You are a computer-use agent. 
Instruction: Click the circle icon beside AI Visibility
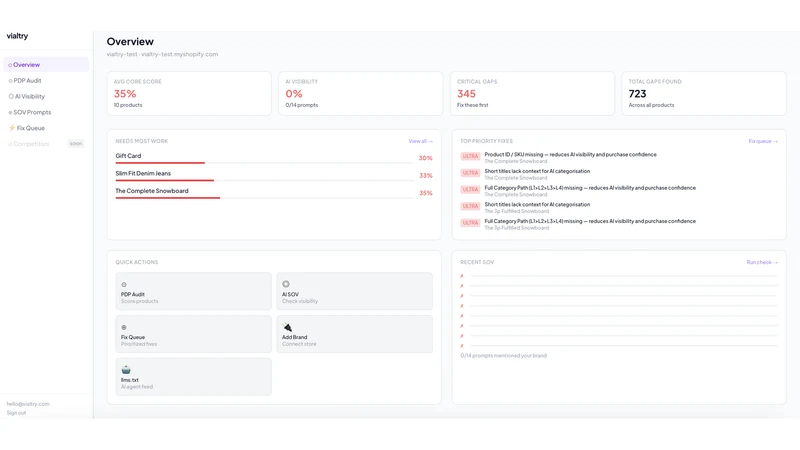click(11, 96)
